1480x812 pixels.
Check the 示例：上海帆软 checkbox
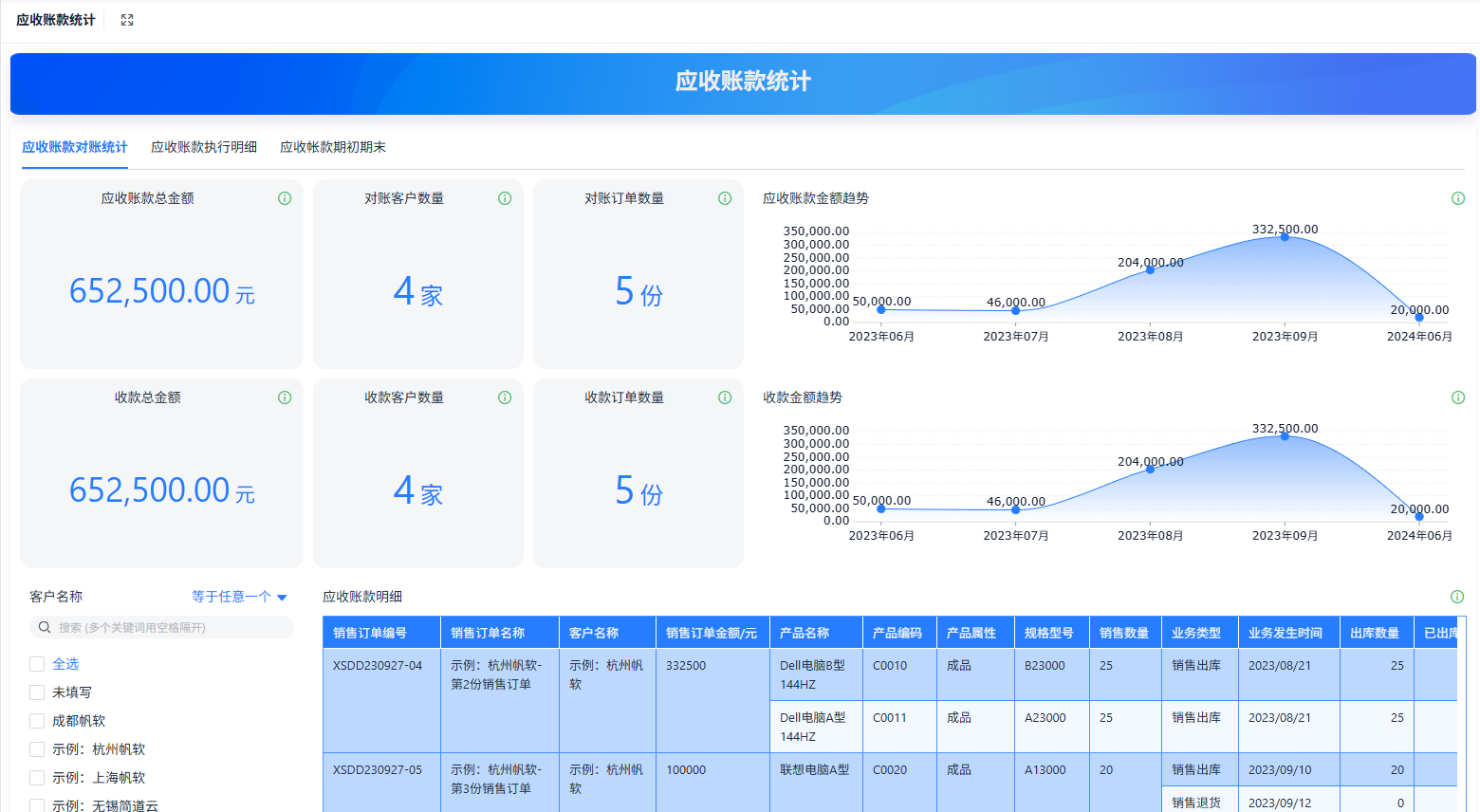click(x=37, y=777)
